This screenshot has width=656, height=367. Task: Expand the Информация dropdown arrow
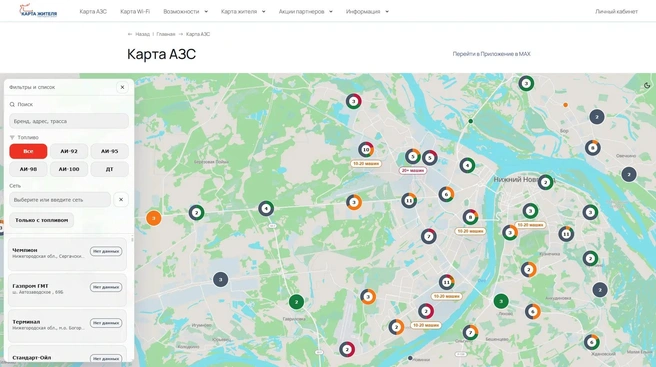point(387,12)
